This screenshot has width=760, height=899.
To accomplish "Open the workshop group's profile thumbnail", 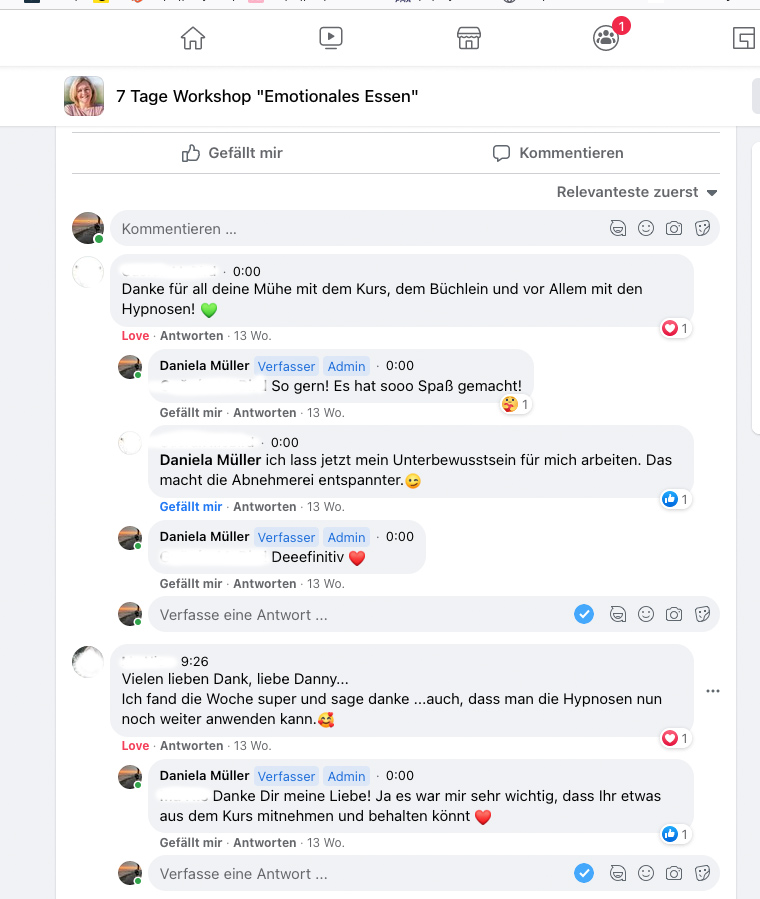I will [84, 96].
